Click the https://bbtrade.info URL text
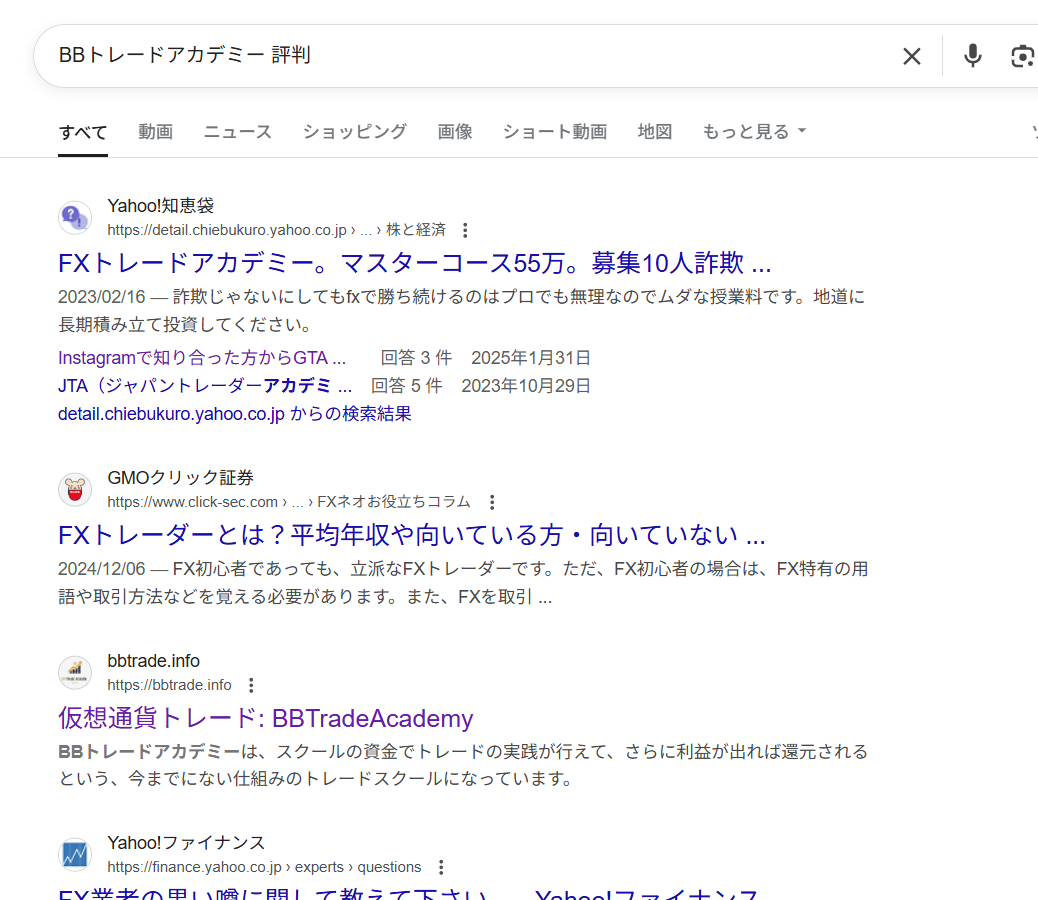Screen dimensions: 1038x900 click(x=169, y=685)
